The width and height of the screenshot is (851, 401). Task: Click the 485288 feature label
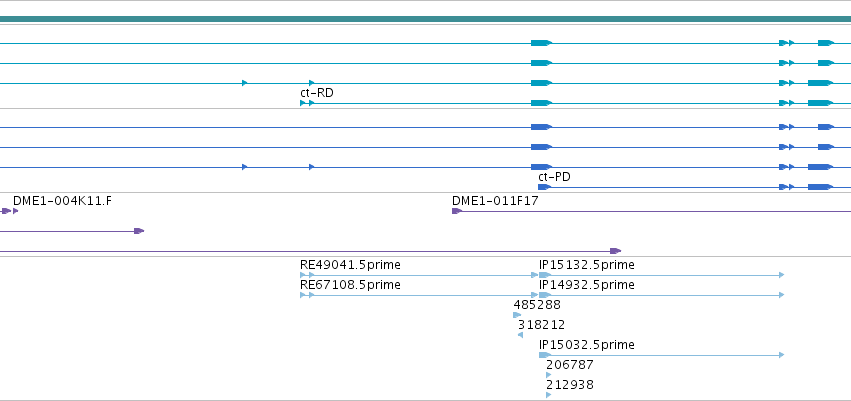[537, 305]
